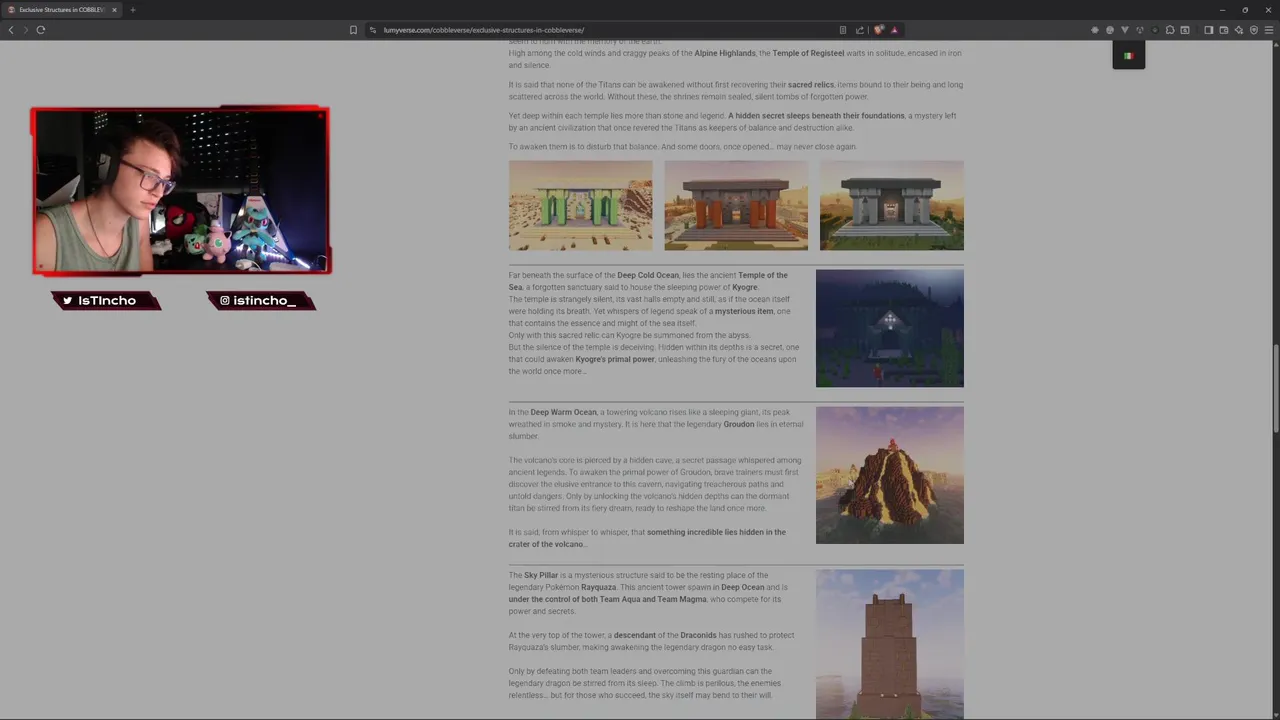Screen dimensions: 1280x720
Task: Select the Exclusive Structures in COBBLEVERSE tab
Action: (x=61, y=10)
